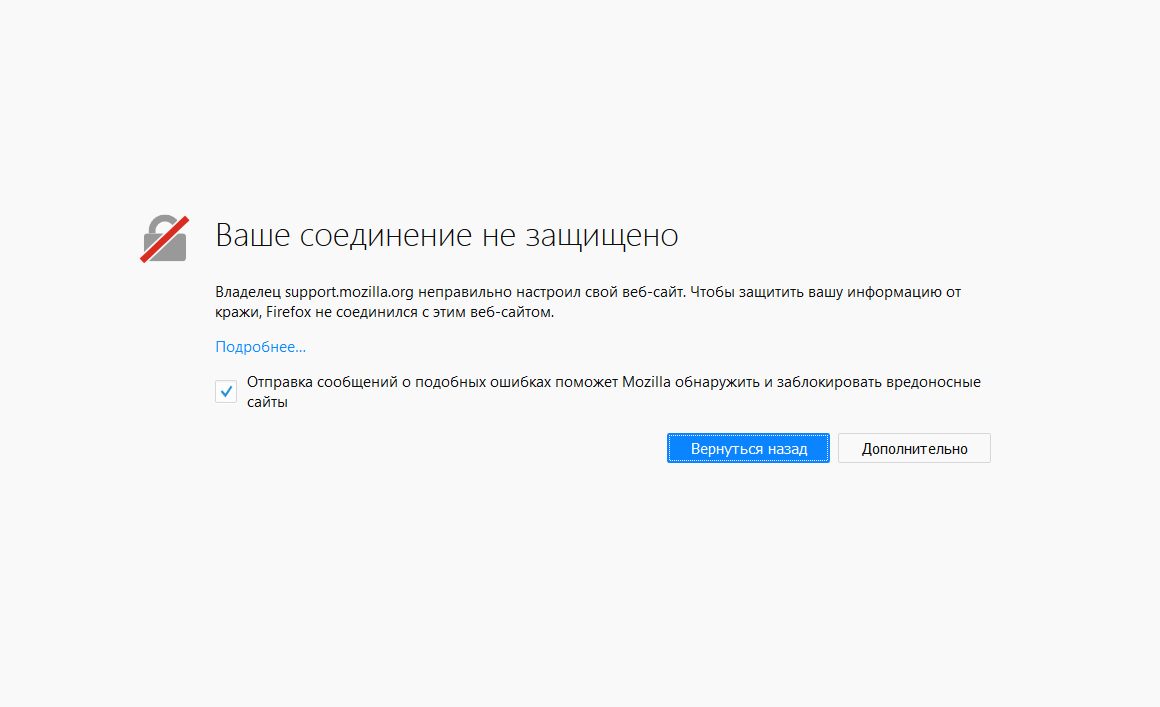Click the crossed-out padlock icon
This screenshot has height=707, width=1160.
tap(165, 238)
